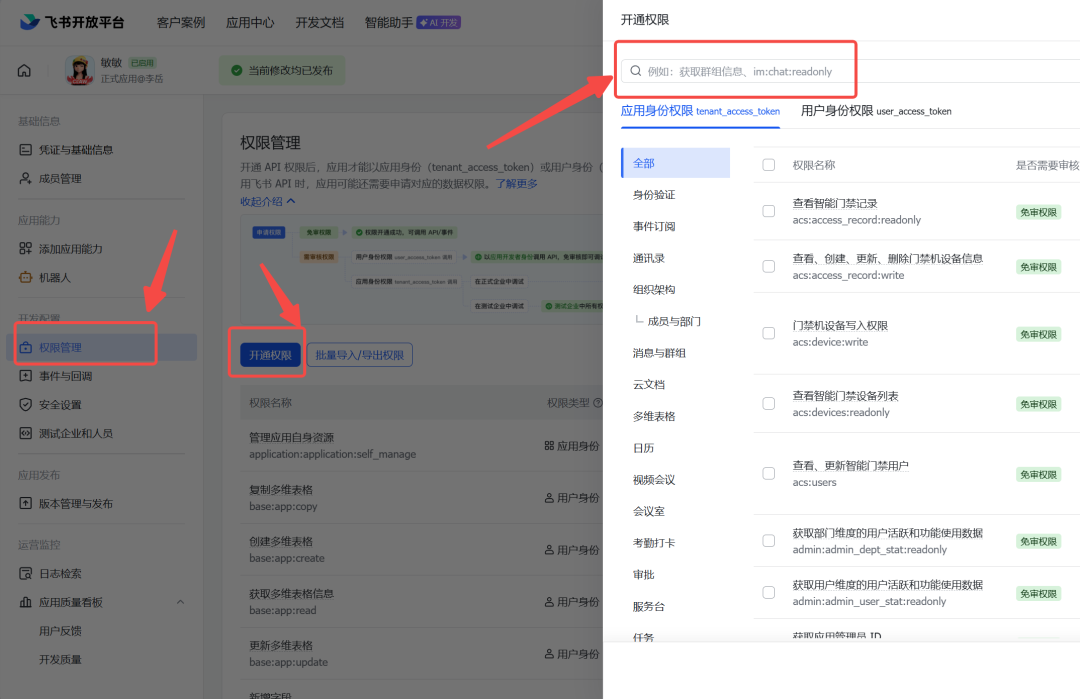Check 查看智能门禁记录 permission
The height and width of the screenshot is (699, 1080).
click(769, 211)
